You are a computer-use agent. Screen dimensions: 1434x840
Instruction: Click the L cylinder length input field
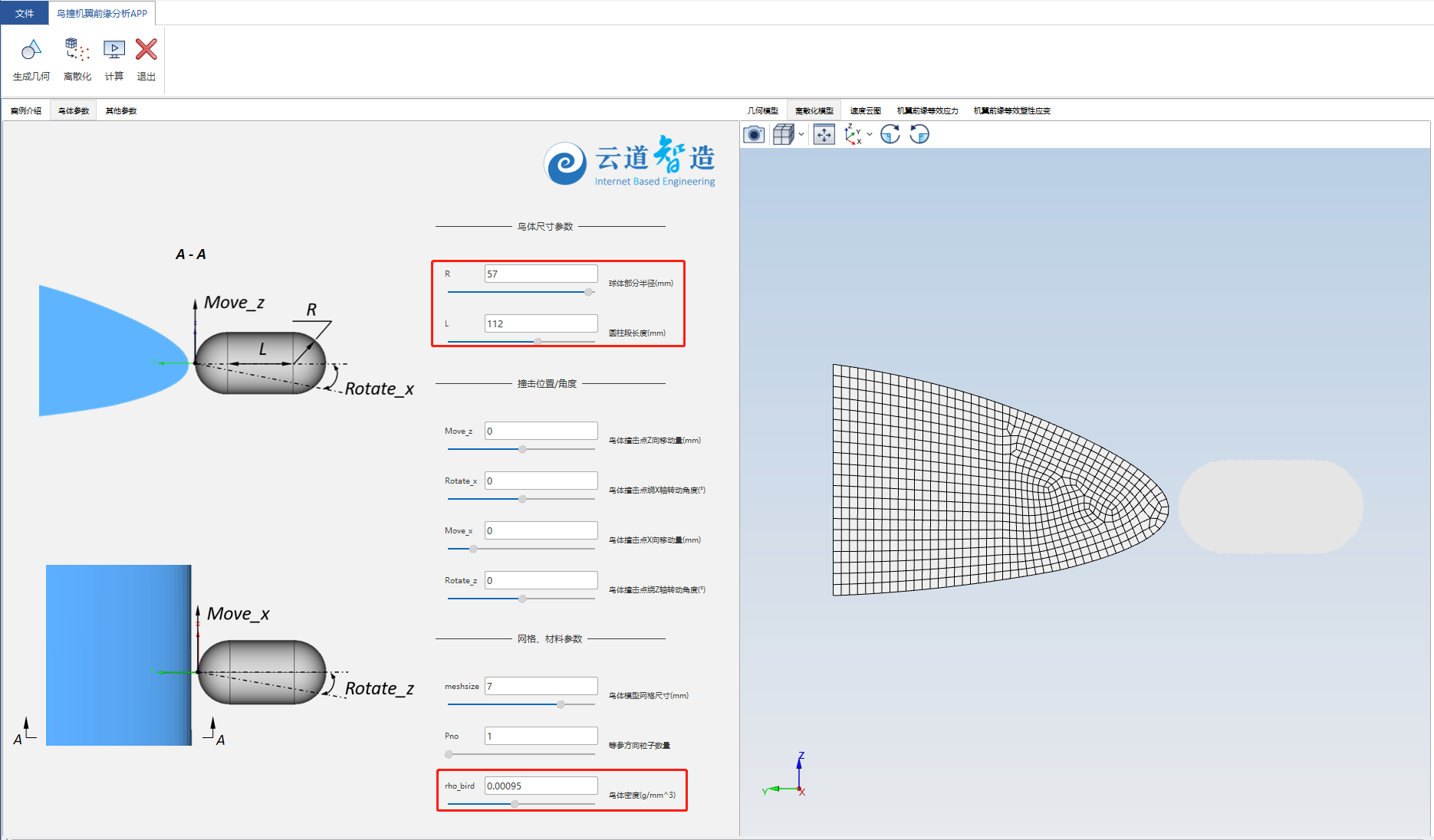pos(541,323)
